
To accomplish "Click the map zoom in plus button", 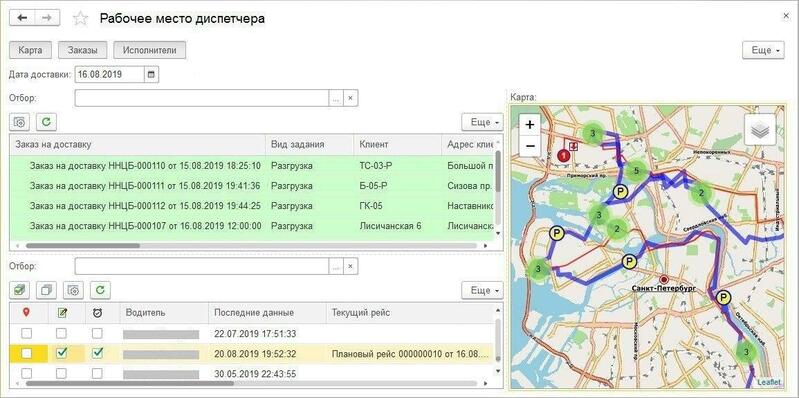I will click(x=530, y=124).
